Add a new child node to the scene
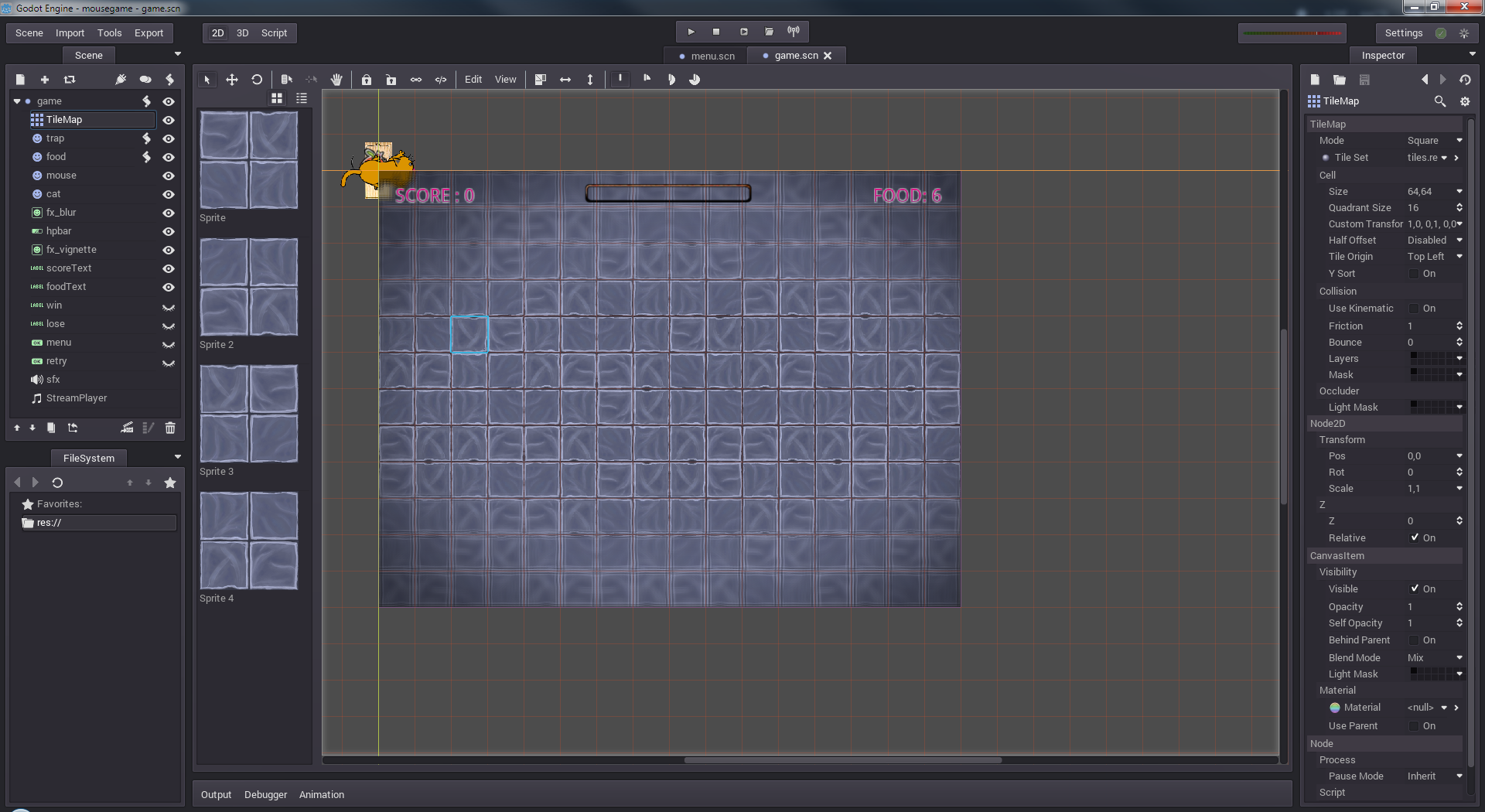Viewport: 1485px width, 812px height. point(44,79)
